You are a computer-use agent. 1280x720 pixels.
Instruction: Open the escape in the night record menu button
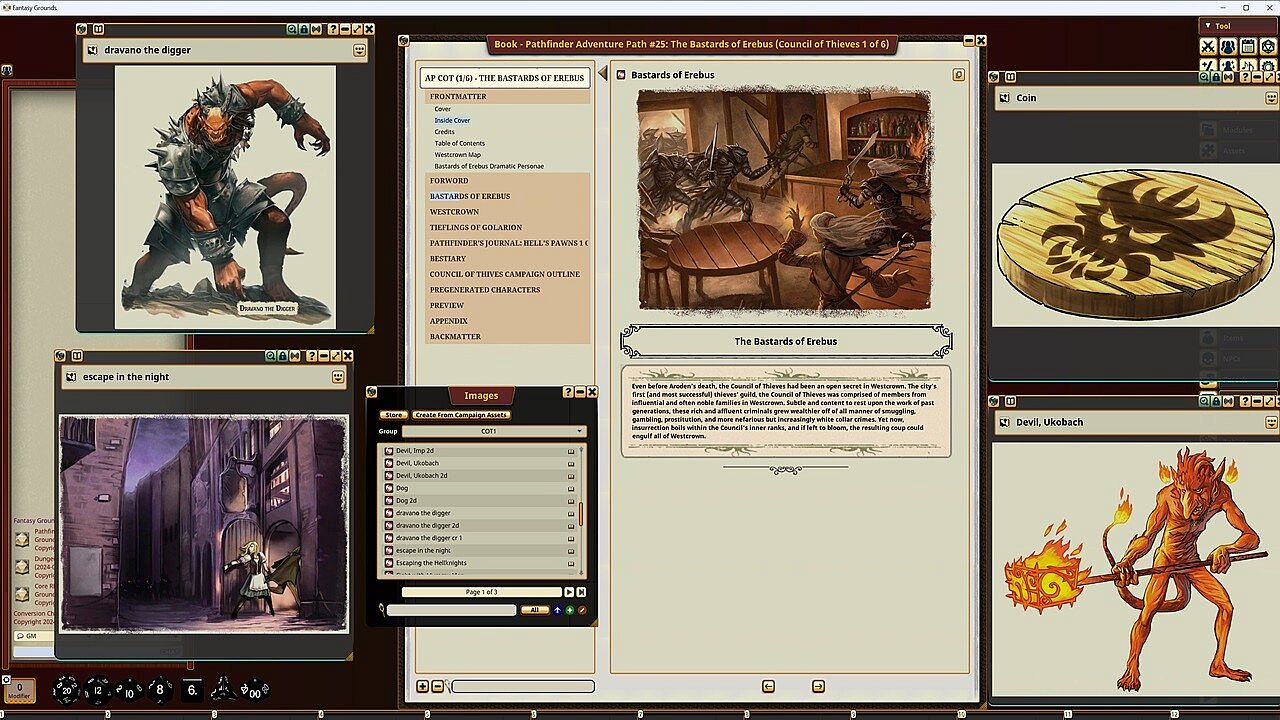coord(338,377)
